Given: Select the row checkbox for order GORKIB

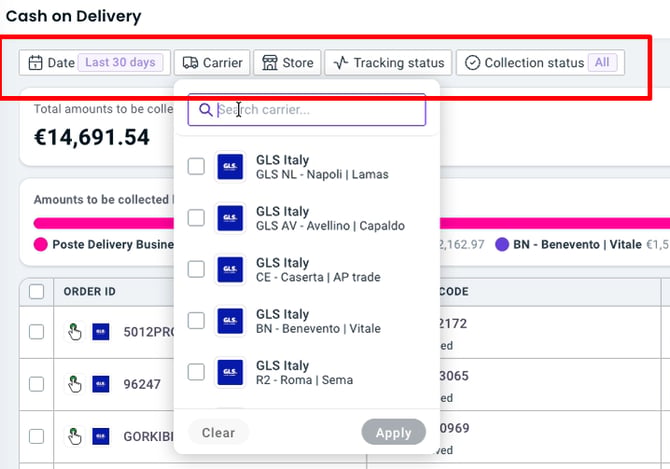Looking at the screenshot, I should click(36, 437).
